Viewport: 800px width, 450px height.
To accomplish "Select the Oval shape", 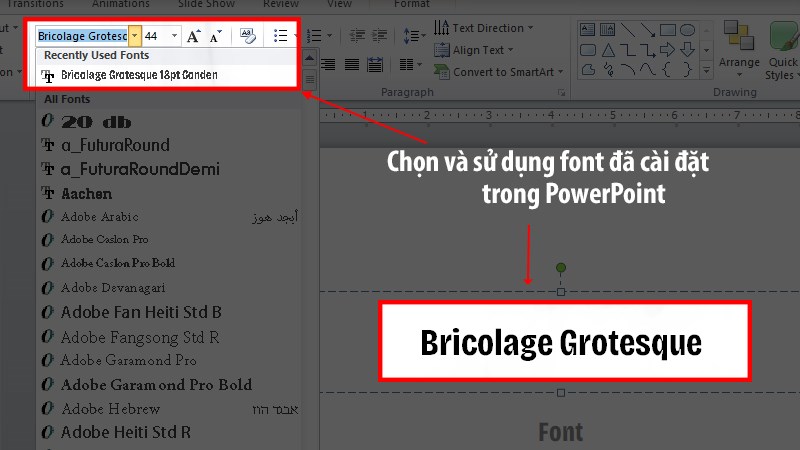I will (687, 30).
